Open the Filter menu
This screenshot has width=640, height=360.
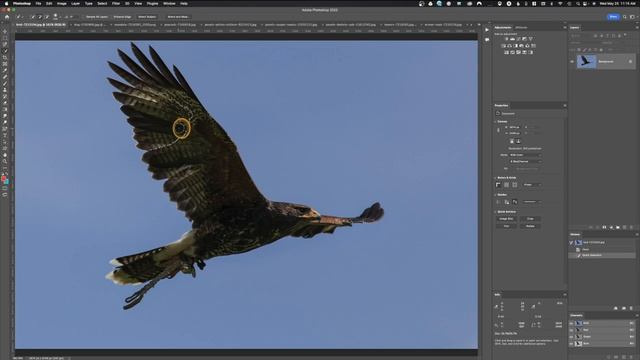tap(116, 3)
